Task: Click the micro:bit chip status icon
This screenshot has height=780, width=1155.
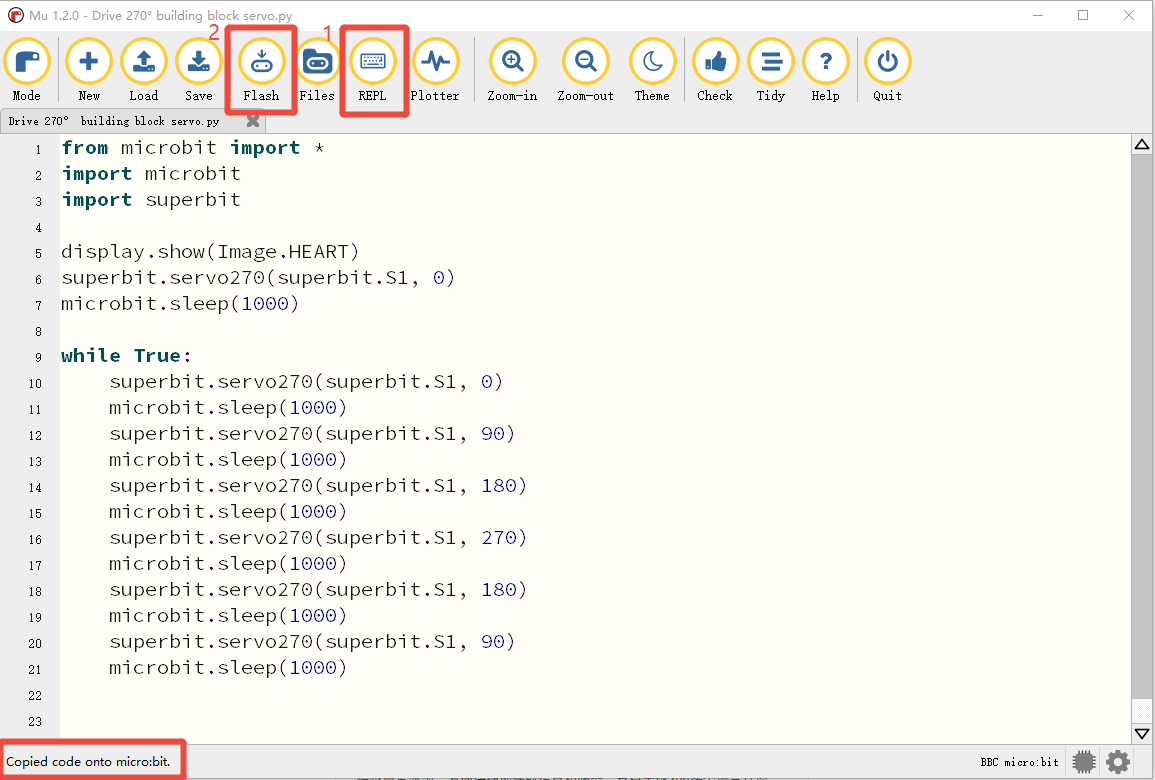Action: coord(1084,762)
